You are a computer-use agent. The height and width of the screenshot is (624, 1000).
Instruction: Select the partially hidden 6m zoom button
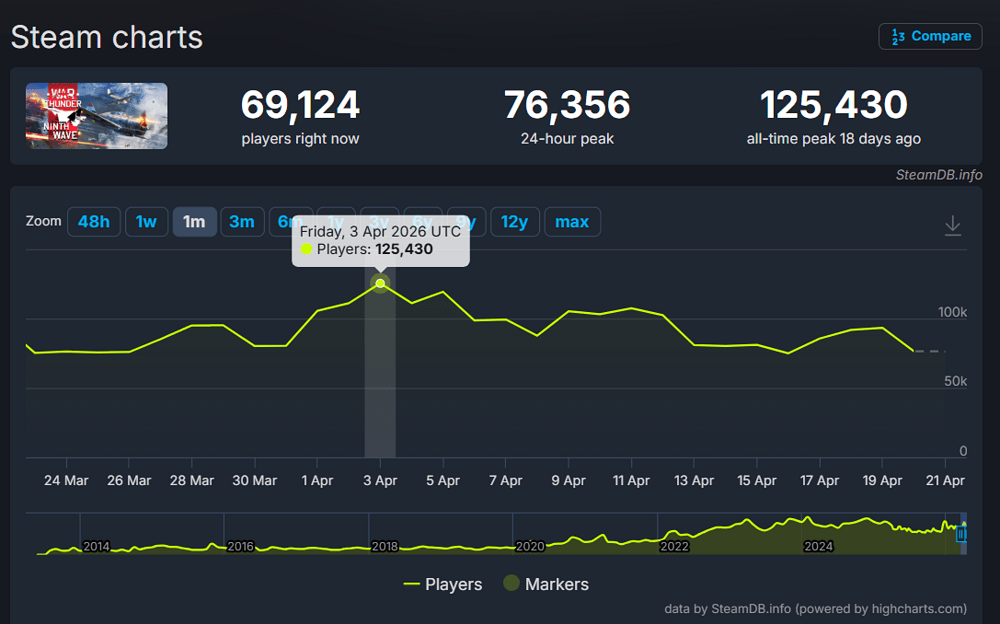coord(282,222)
